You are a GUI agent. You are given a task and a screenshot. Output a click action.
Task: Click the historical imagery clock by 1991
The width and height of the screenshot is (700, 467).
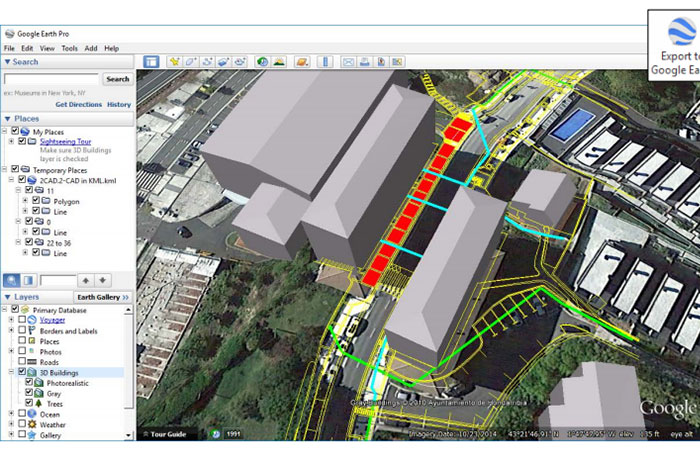click(216, 434)
